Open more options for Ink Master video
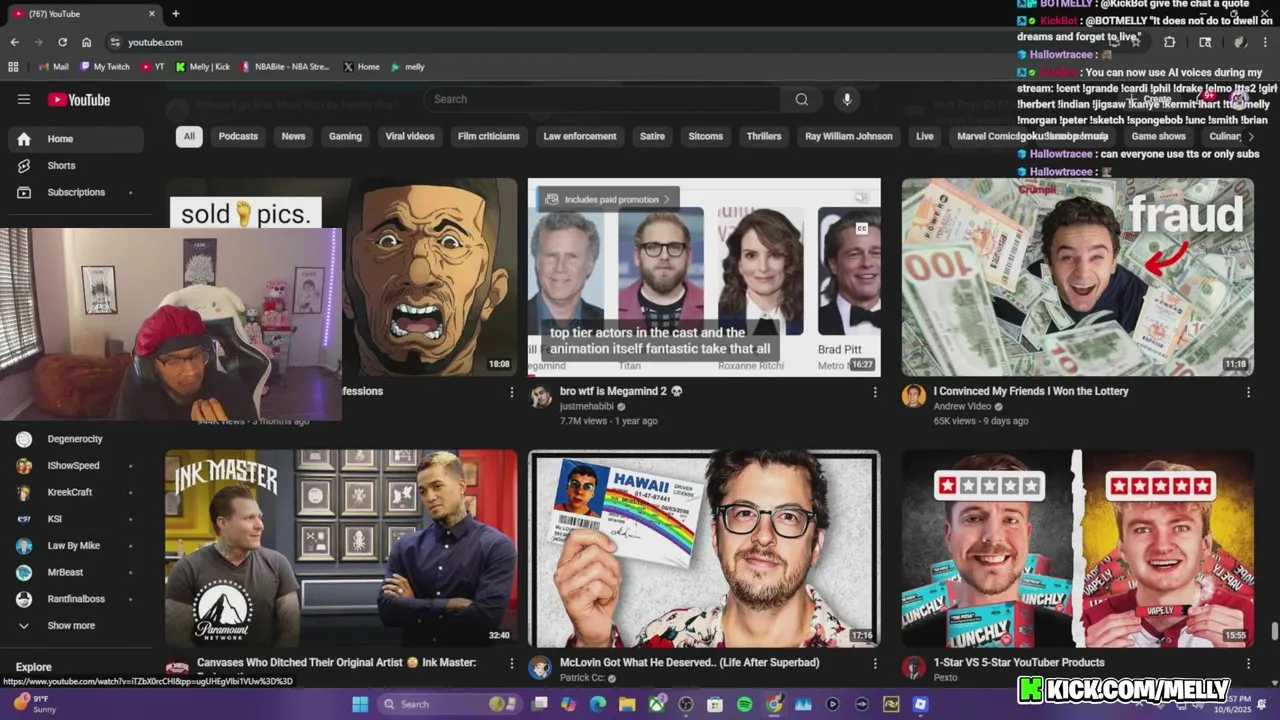Viewport: 1280px width, 720px height. click(512, 663)
